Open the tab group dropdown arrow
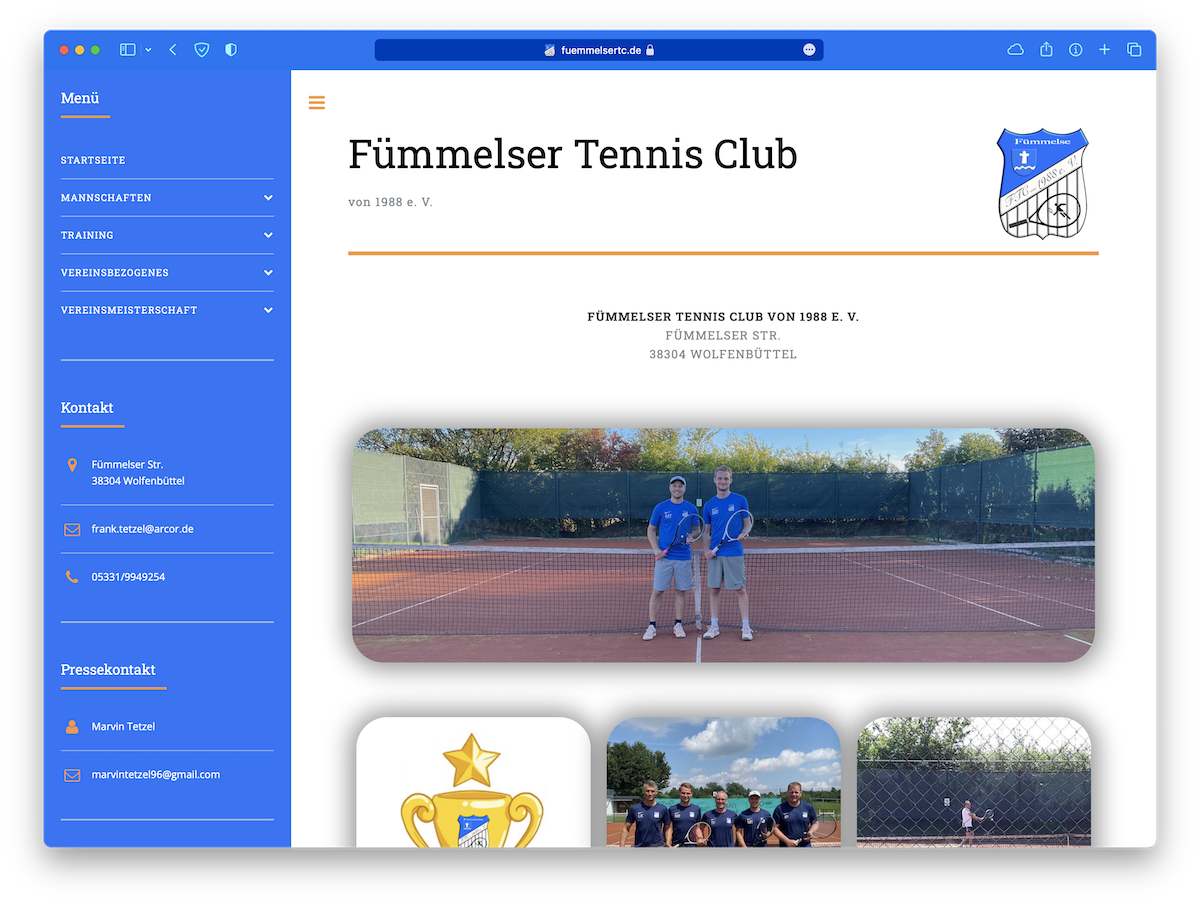This screenshot has width=1200, height=905. pos(149,50)
